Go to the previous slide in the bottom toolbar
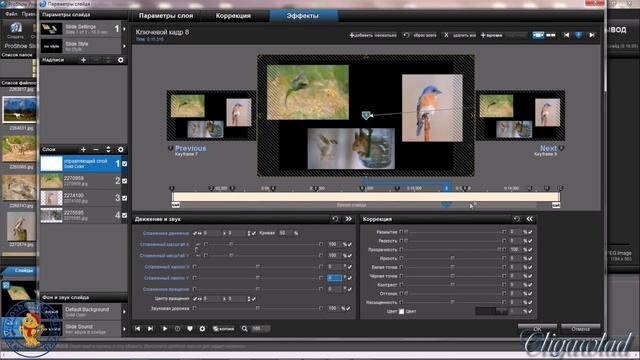This screenshot has height=360, width=640. pos(138,329)
